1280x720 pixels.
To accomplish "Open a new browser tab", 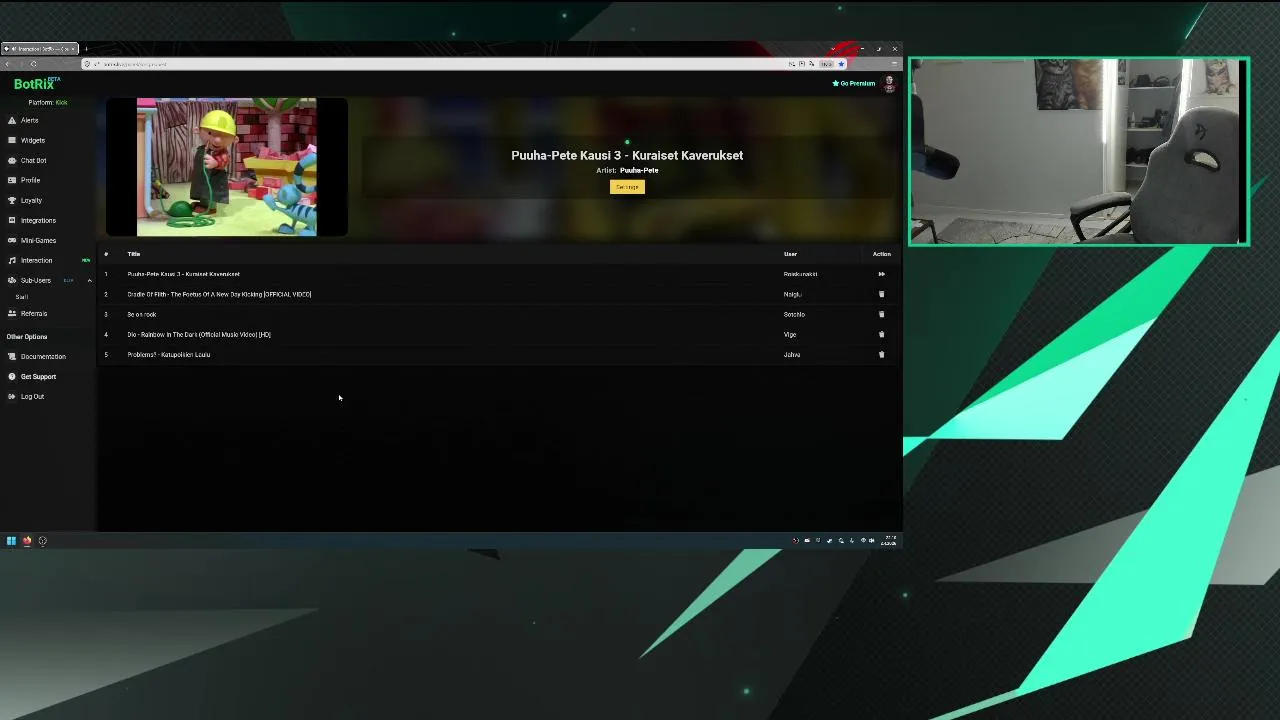I will (x=86, y=48).
